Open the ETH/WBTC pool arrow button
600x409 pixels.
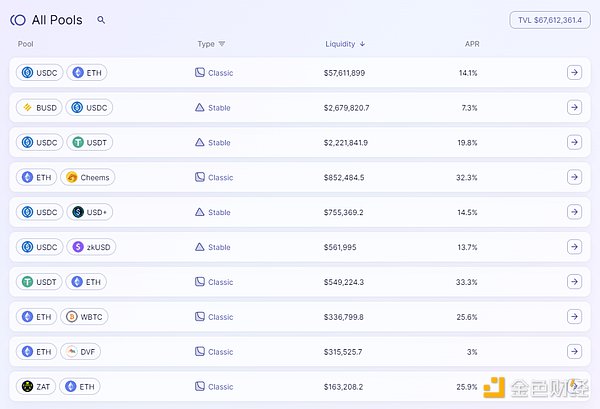(574, 317)
